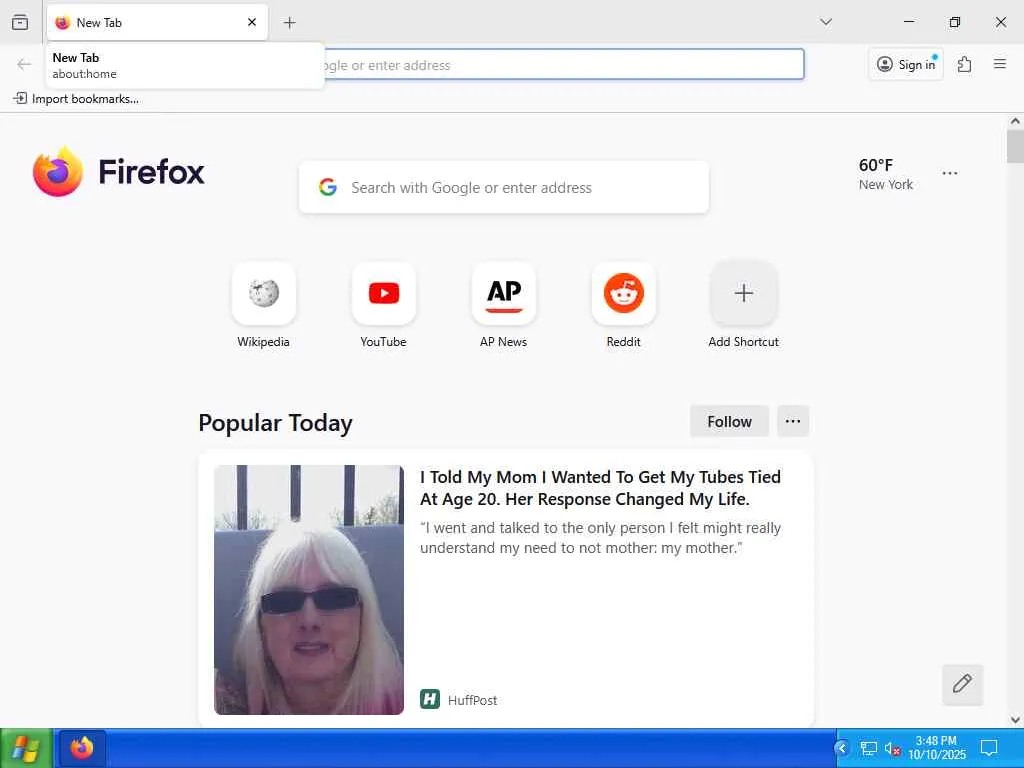The image size is (1024, 768).
Task: Click the Wikipedia label under its tile
Action: tap(263, 342)
